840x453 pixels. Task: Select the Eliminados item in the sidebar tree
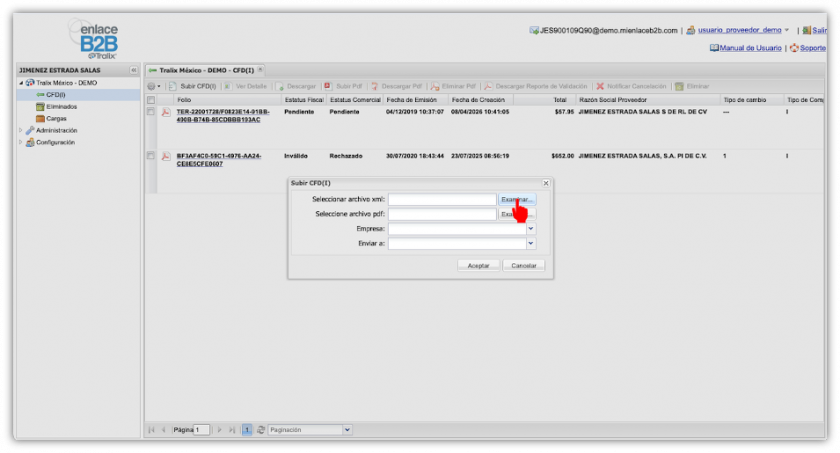[61, 106]
